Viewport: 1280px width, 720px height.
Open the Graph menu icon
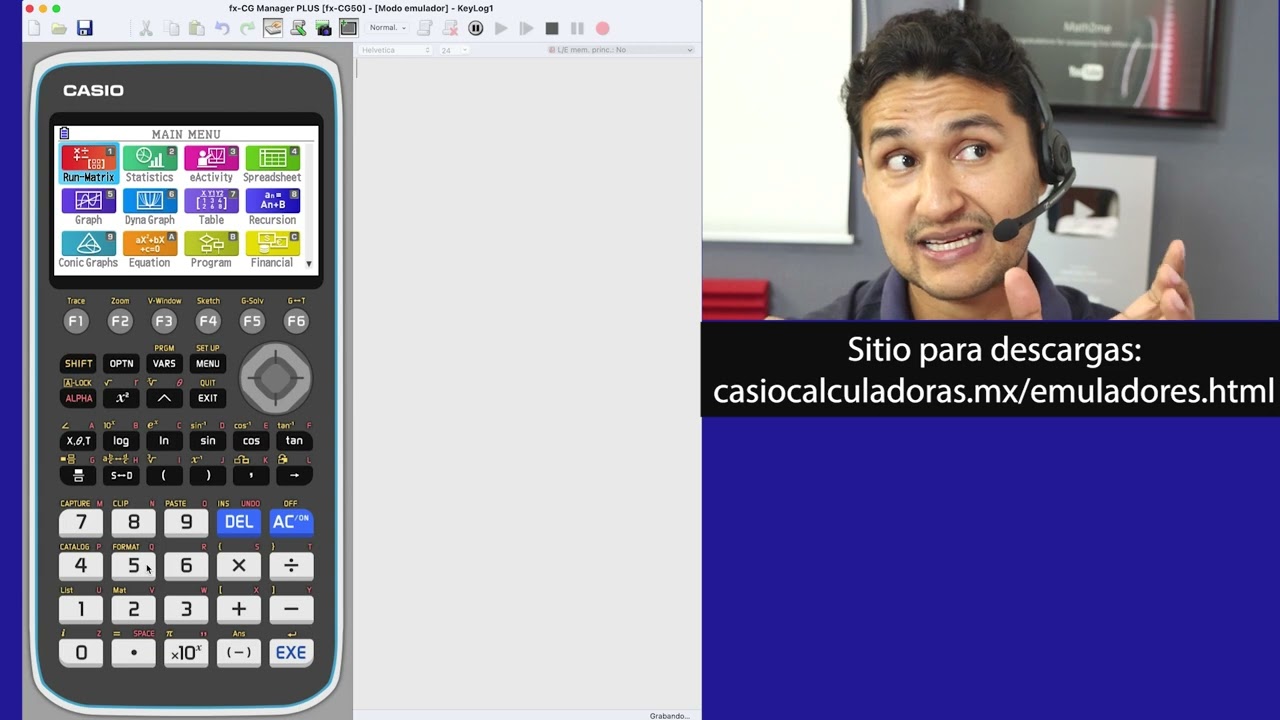click(x=88, y=207)
